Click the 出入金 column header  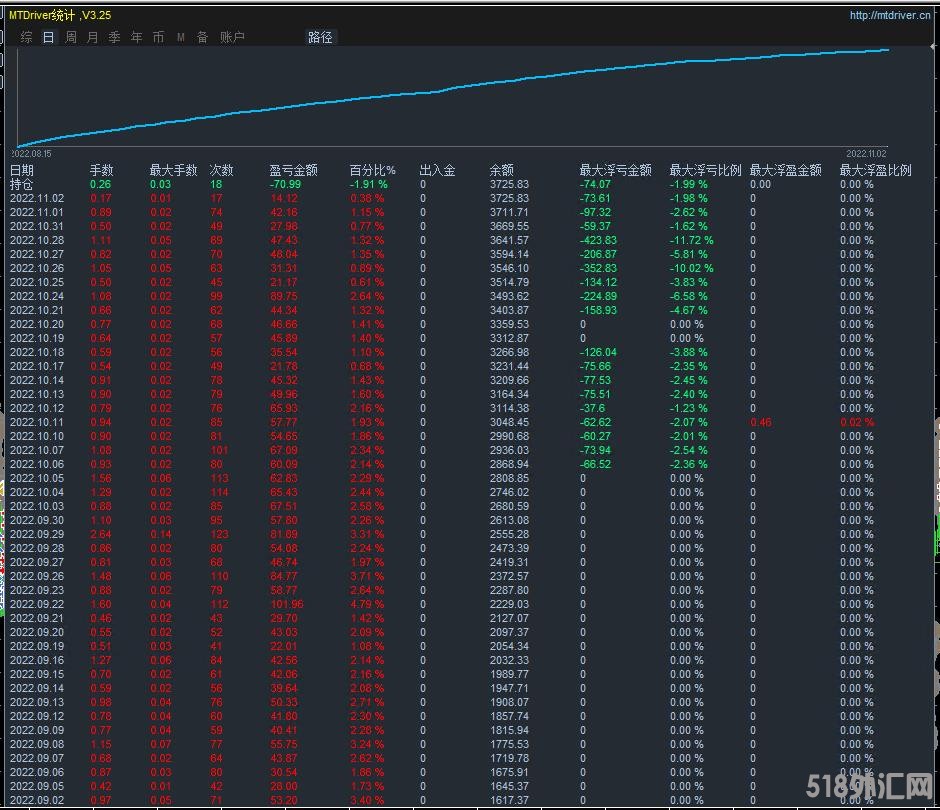coord(437,170)
